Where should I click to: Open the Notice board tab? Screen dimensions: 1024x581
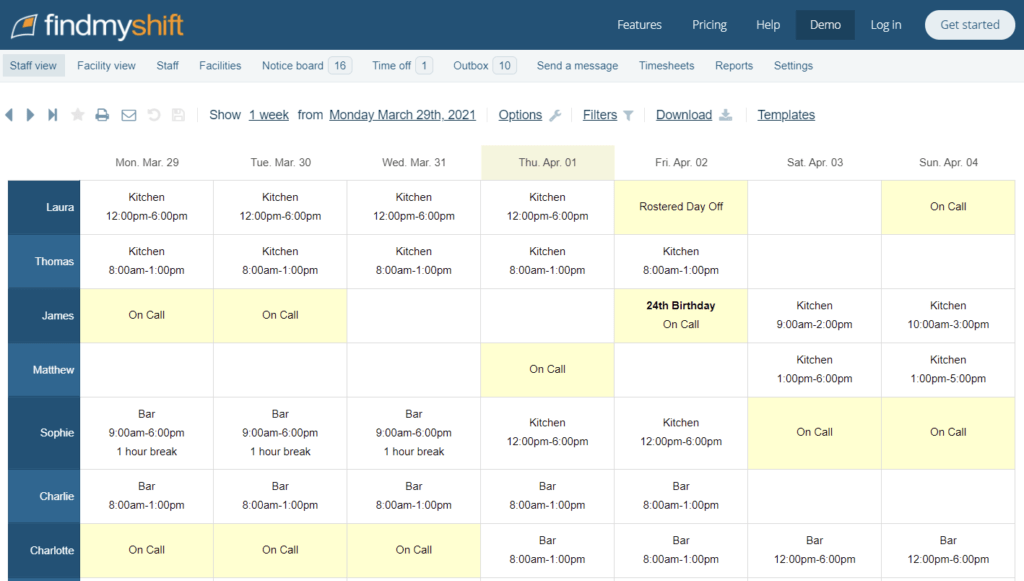pyautogui.click(x=306, y=65)
